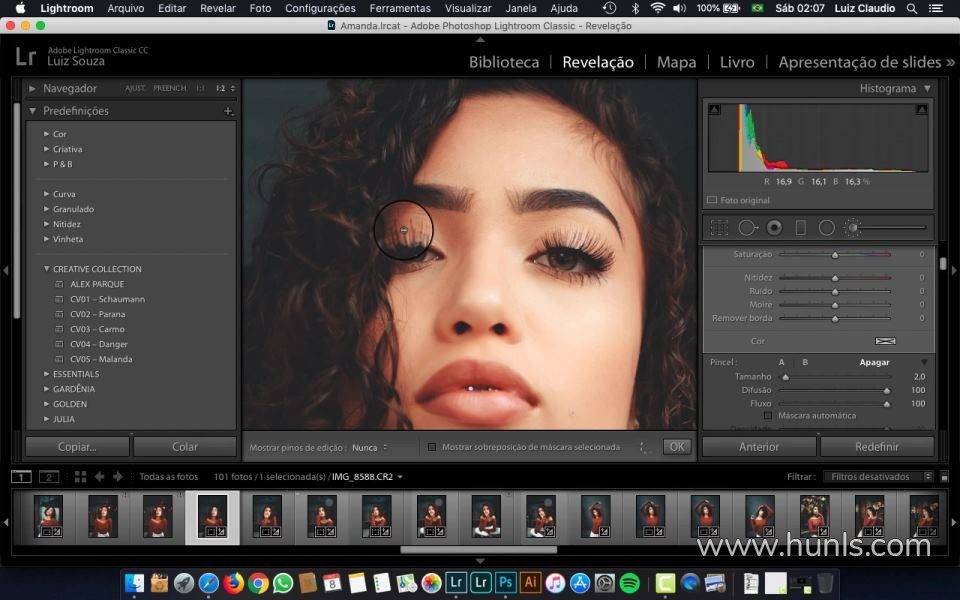Image resolution: width=960 pixels, height=600 pixels.
Task: Click the Copiar... button
Action: click(x=77, y=447)
